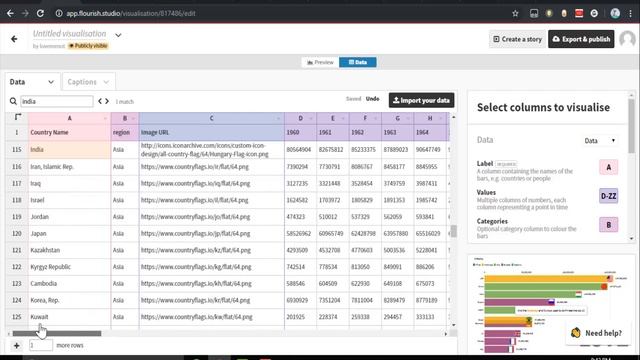Open the Data sheet selector in the columns panel
Viewport: 640px width, 360px height.
(x=599, y=141)
